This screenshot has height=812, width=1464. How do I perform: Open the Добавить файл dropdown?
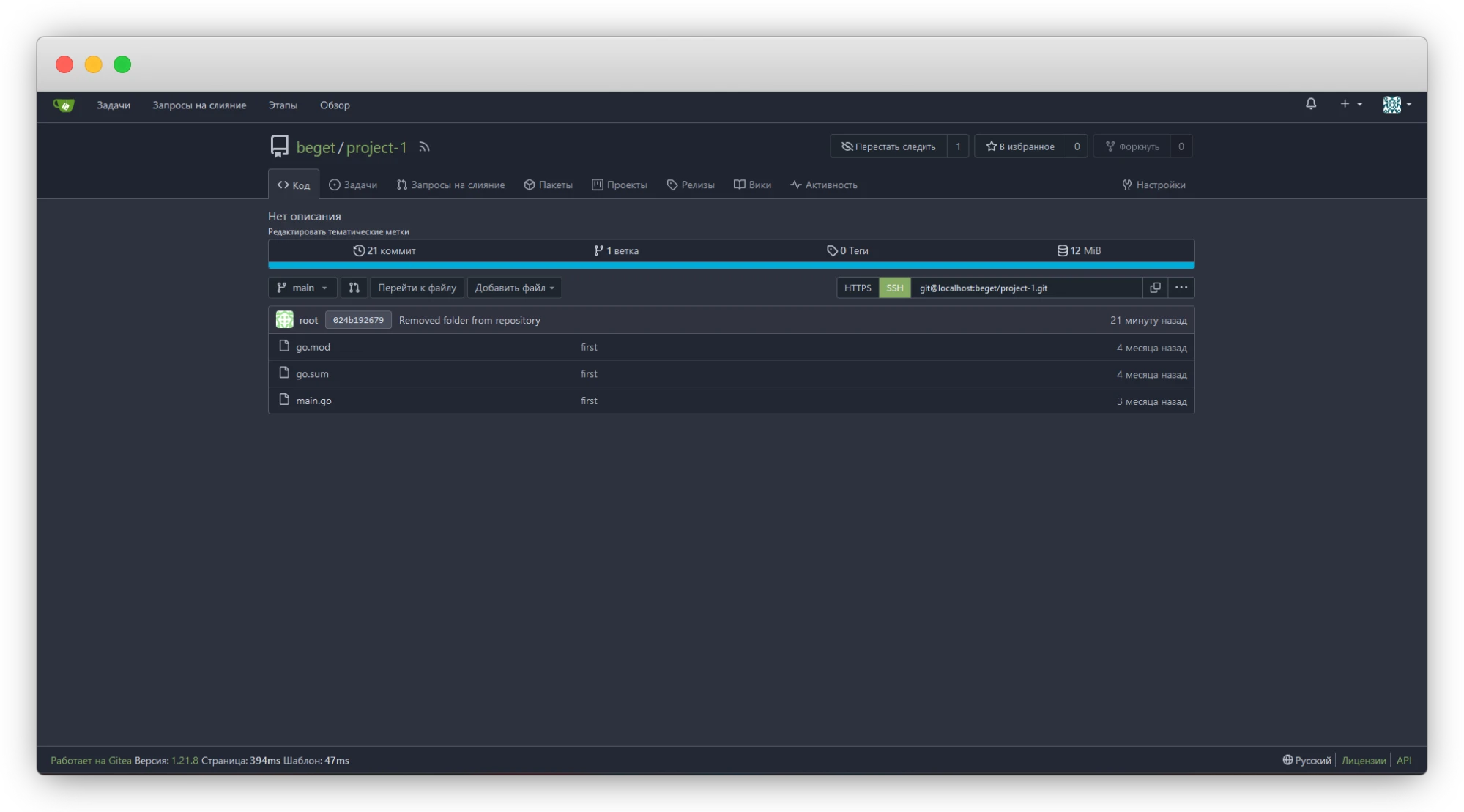point(514,288)
